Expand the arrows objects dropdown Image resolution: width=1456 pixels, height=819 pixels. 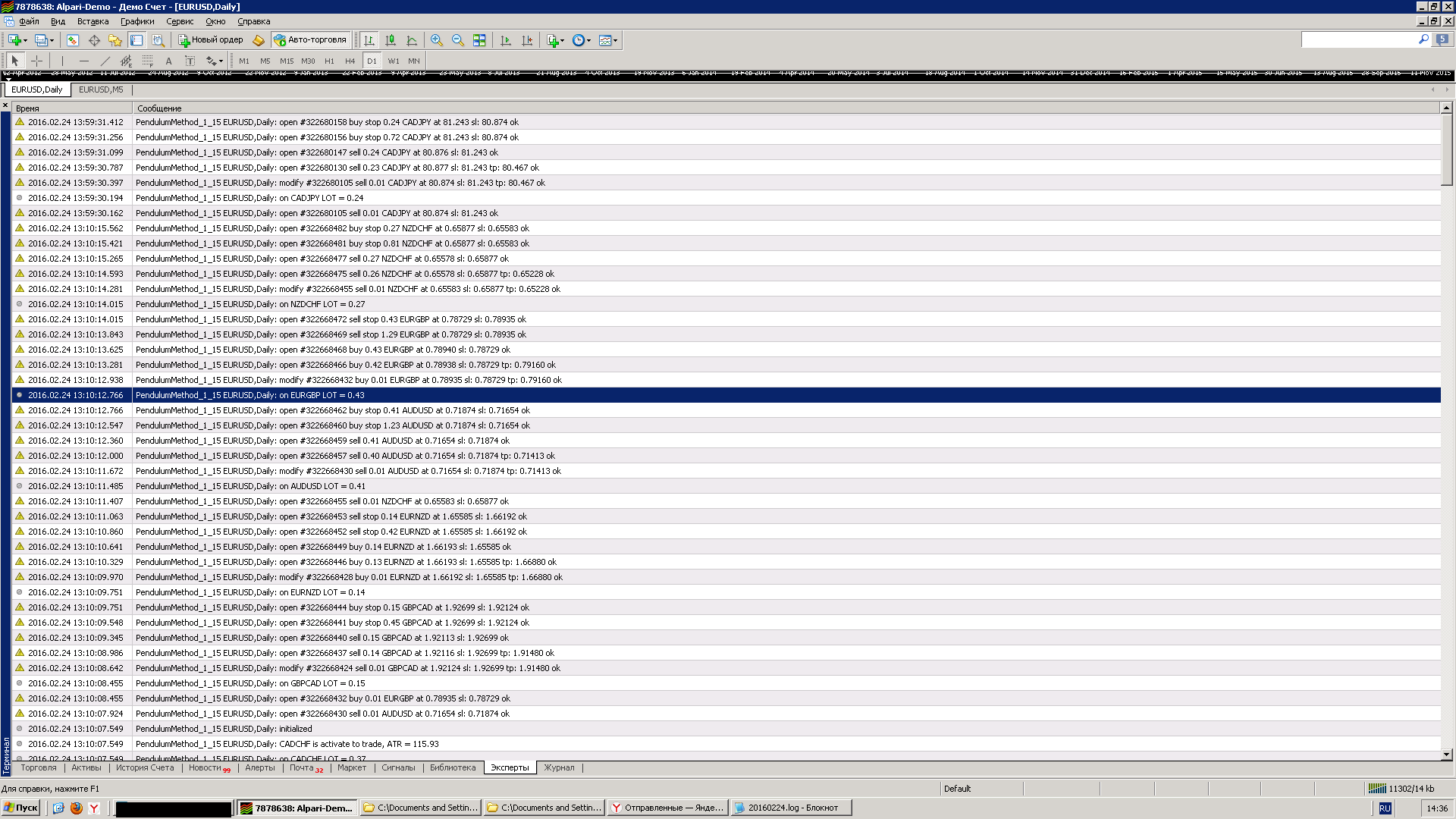[221, 61]
